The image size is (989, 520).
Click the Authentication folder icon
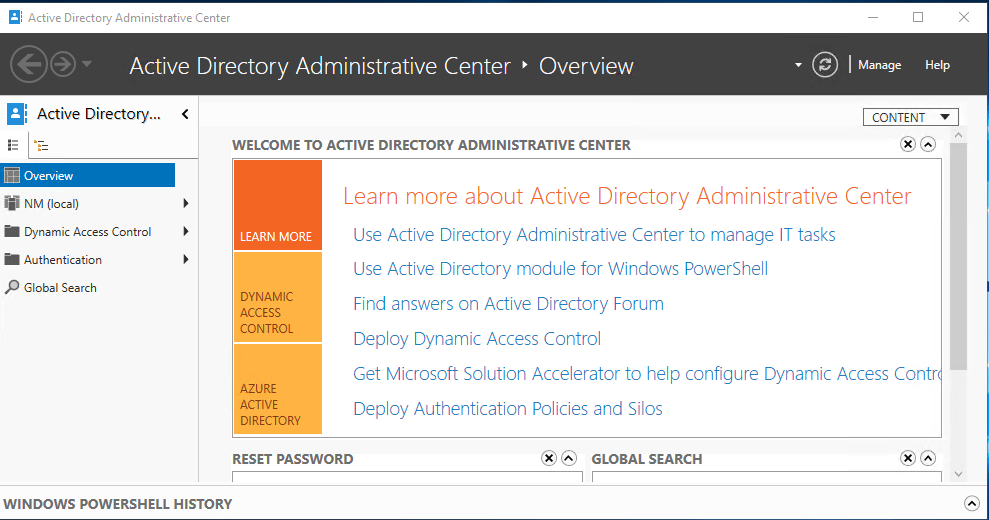tap(12, 259)
